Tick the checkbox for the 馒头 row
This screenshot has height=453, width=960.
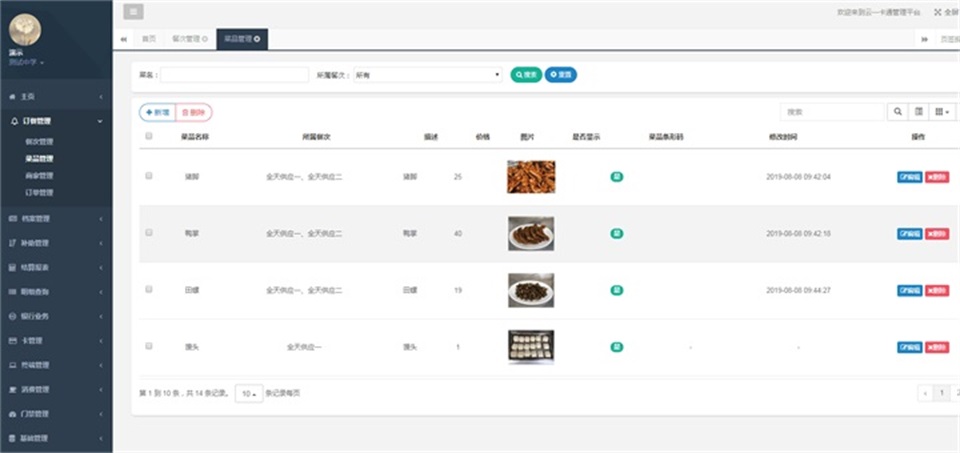(x=149, y=346)
